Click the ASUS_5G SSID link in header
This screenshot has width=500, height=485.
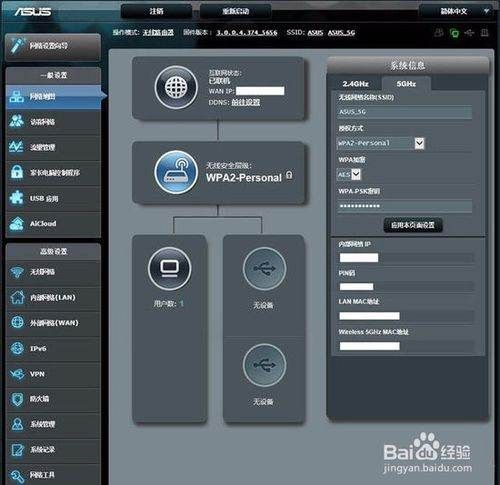point(341,33)
